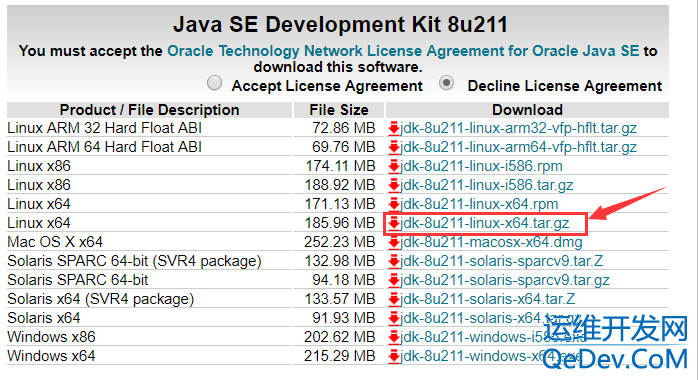Download jdk-8u211-solaris-x64.tar.Z
Screen dimensions: 698x380
[487, 299]
